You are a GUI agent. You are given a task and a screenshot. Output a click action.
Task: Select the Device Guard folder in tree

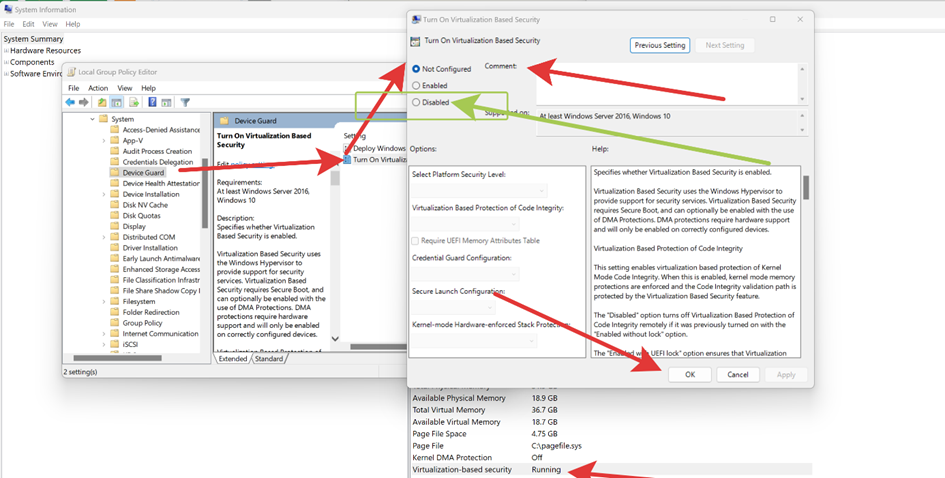144,172
